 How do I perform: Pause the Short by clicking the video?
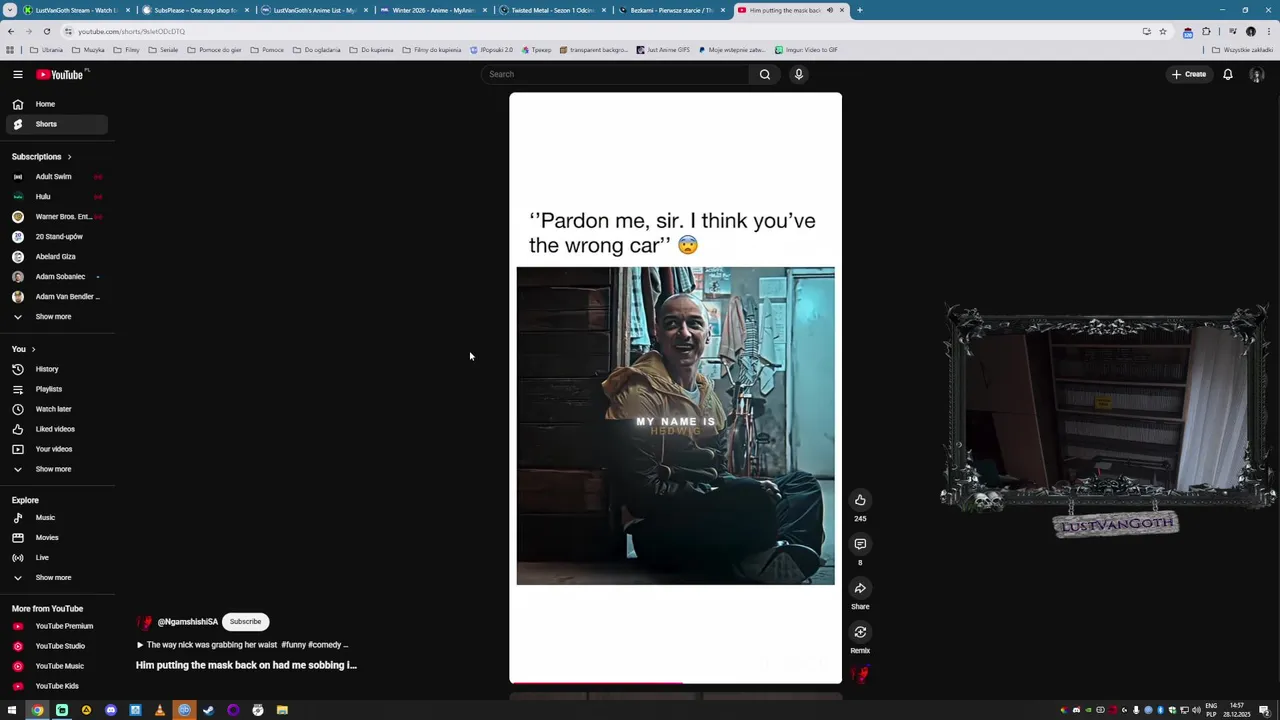pos(675,388)
